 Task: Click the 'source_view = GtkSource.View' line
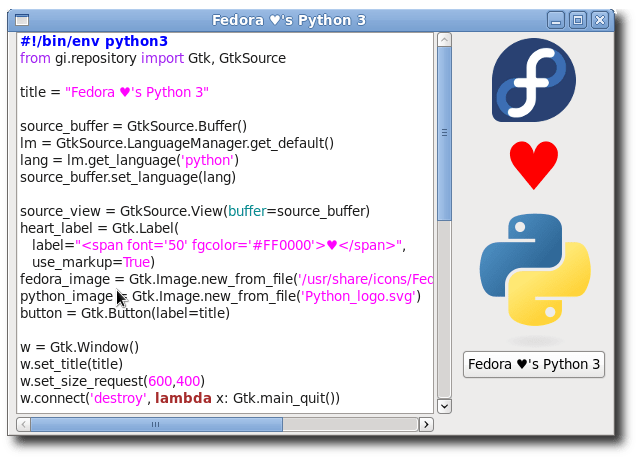195,211
